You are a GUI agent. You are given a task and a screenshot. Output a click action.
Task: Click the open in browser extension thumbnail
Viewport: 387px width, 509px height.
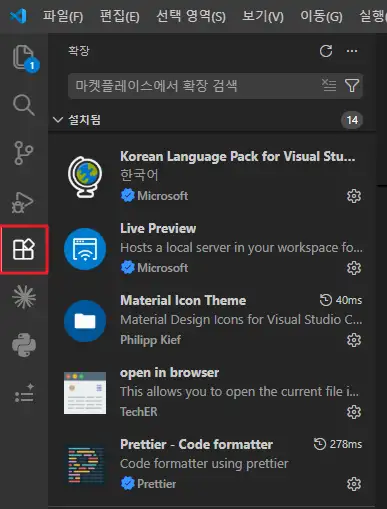point(85,393)
